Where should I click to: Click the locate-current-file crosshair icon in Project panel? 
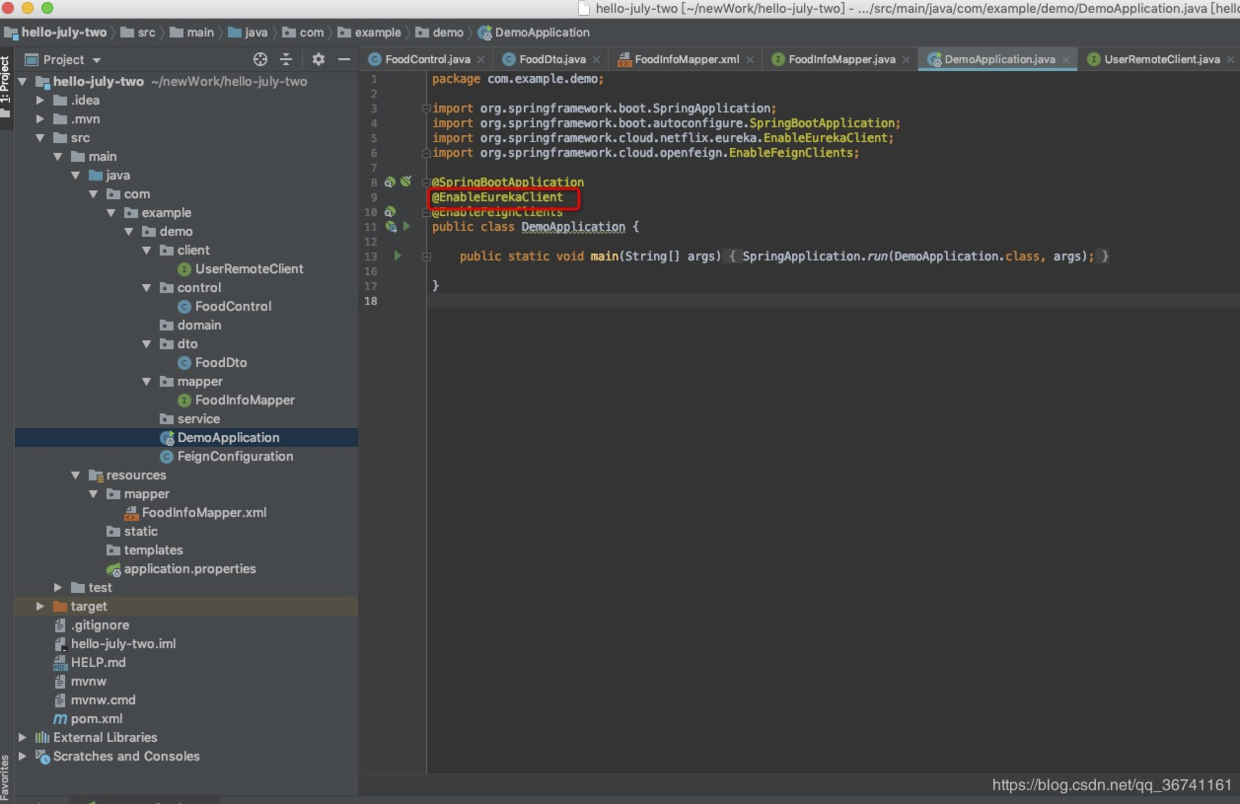click(x=261, y=60)
